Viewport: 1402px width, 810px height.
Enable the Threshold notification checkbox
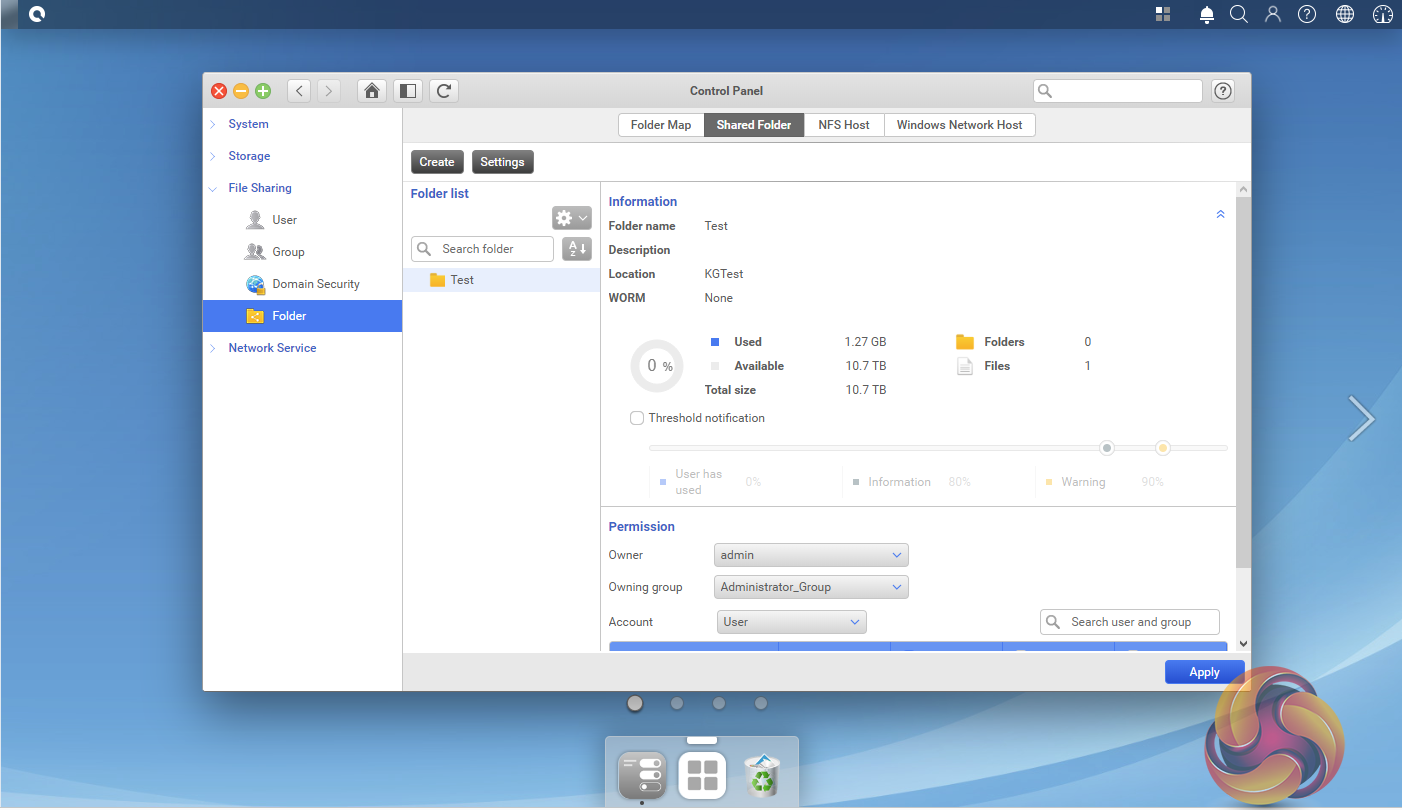point(637,418)
